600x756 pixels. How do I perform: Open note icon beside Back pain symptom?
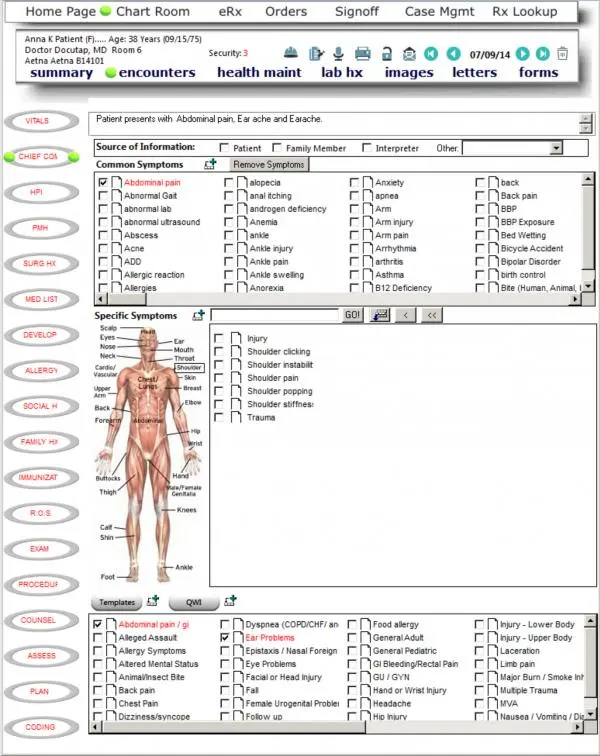pos(493,196)
